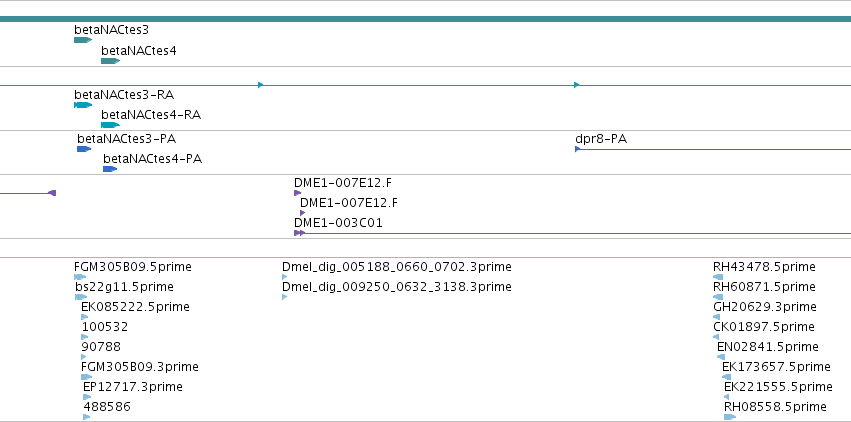Click the EP12717.3prime label
This screenshot has width=851, height=422.
point(133,387)
